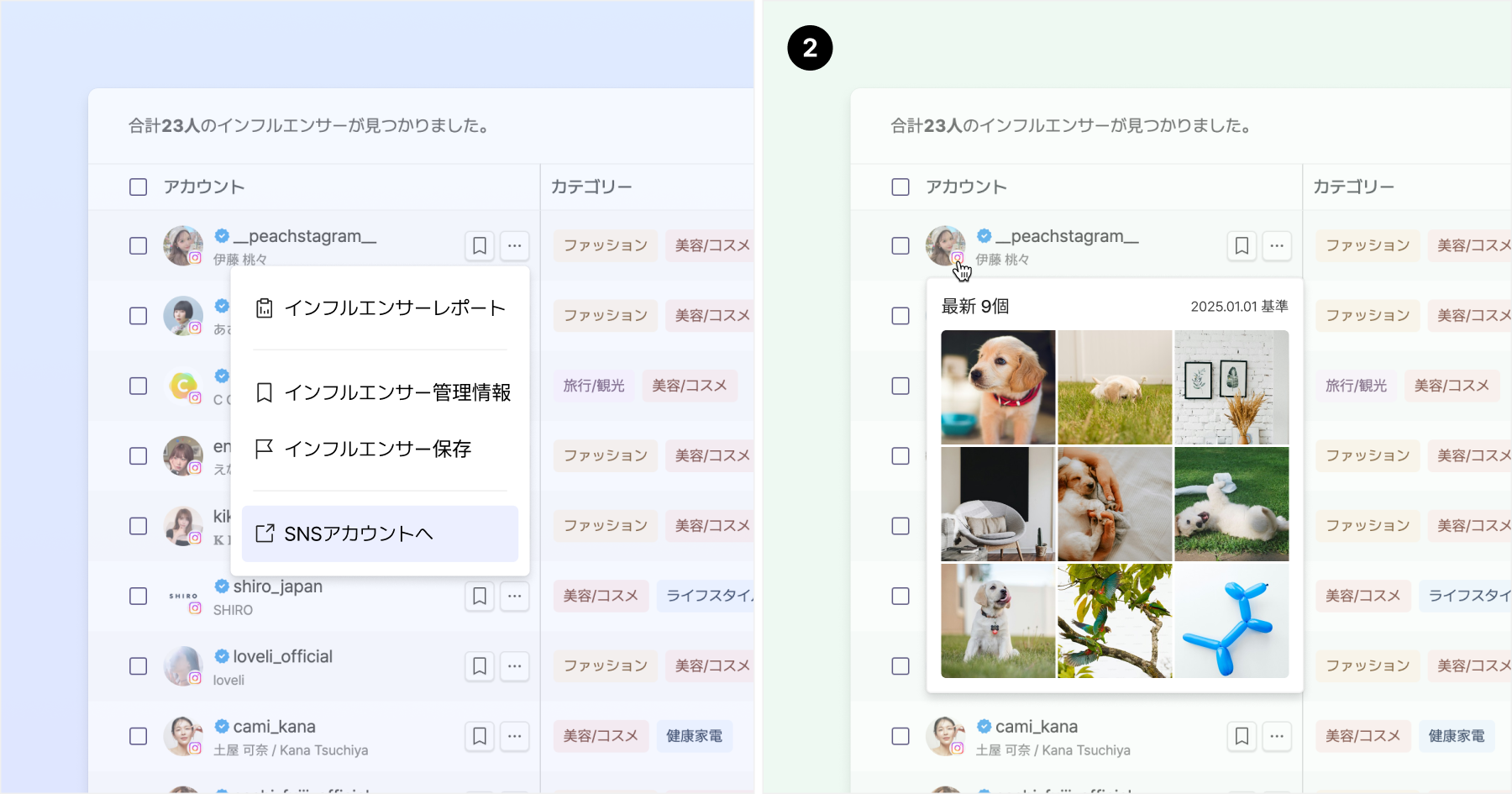Bookmark __peachstagram__ in the left panel

(x=480, y=246)
